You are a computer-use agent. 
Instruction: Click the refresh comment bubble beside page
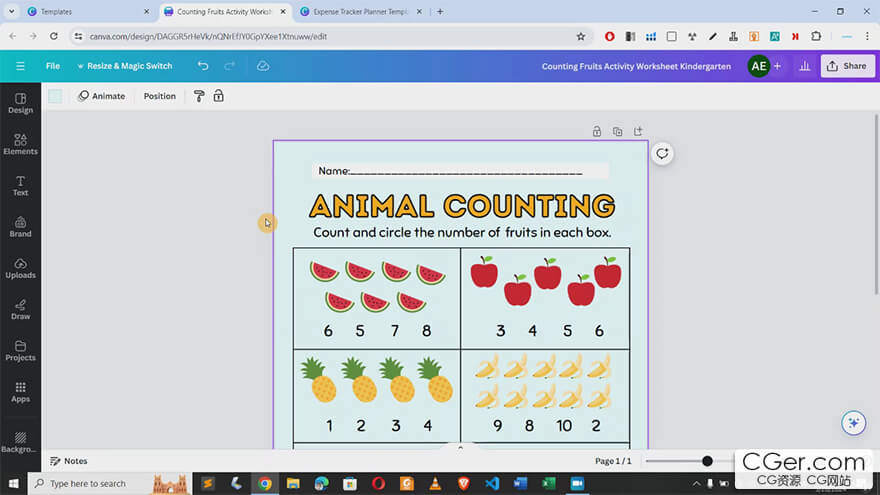(662, 154)
